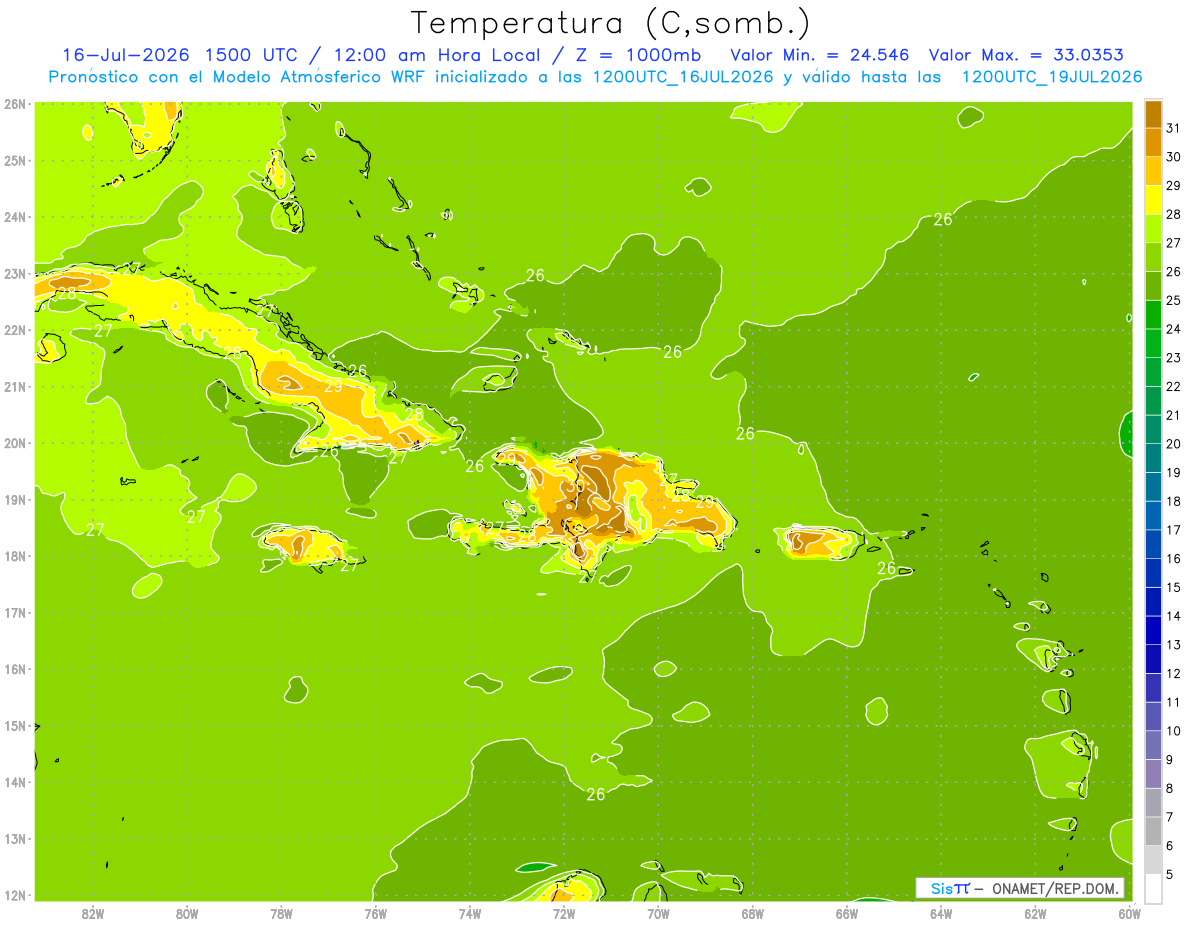Image resolution: width=1200 pixels, height=927 pixels.
Task: Select the "Valor Min. = 24.546" text
Action: click(818, 55)
